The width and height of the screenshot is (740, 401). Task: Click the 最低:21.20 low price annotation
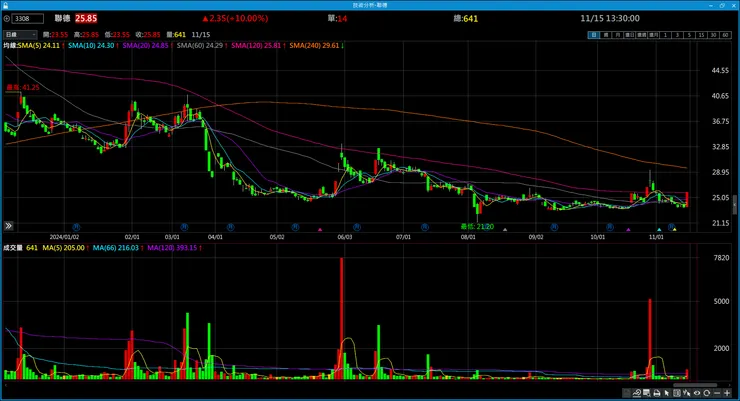477,226
